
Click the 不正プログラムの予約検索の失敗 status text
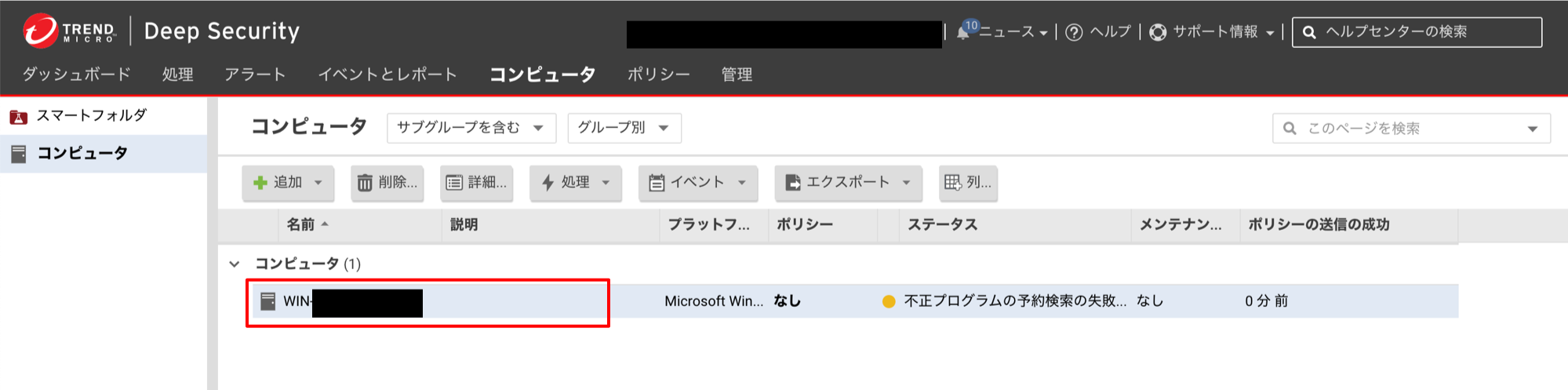1015,301
